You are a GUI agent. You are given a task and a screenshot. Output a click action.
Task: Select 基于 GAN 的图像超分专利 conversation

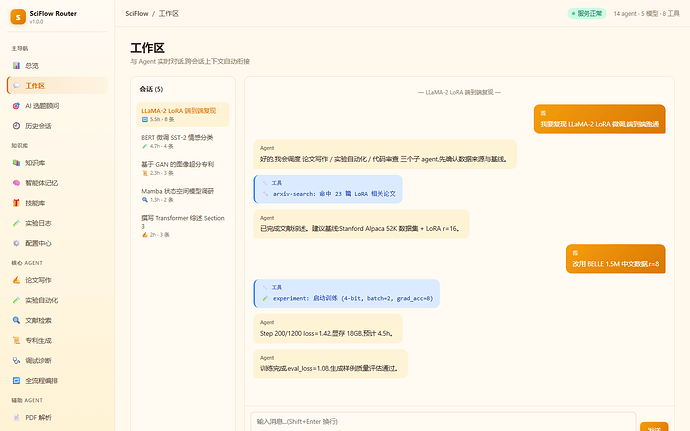click(x=183, y=168)
